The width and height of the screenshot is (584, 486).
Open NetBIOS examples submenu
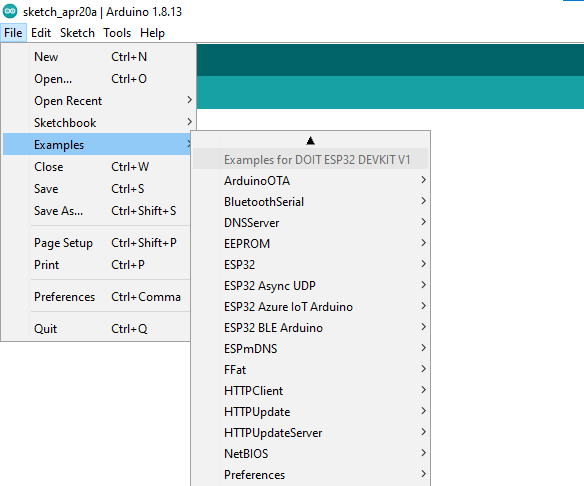click(x=311, y=454)
